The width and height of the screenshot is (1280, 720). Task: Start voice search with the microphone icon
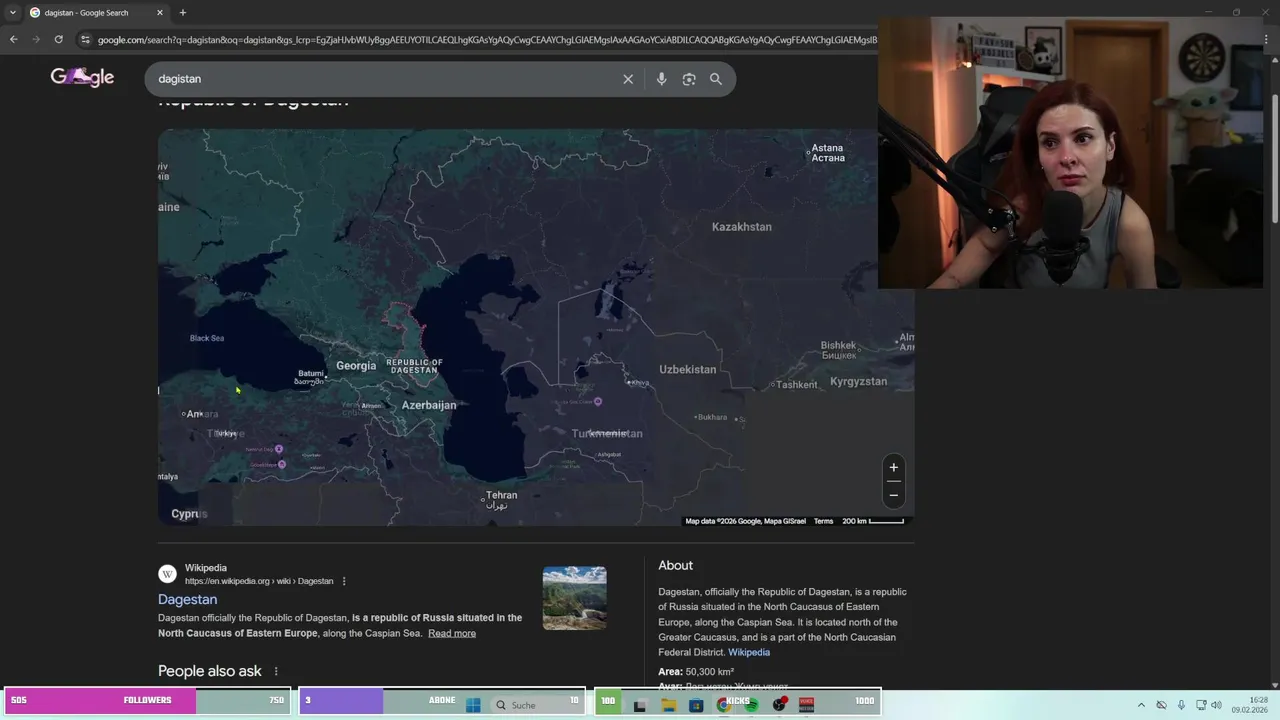(661, 79)
